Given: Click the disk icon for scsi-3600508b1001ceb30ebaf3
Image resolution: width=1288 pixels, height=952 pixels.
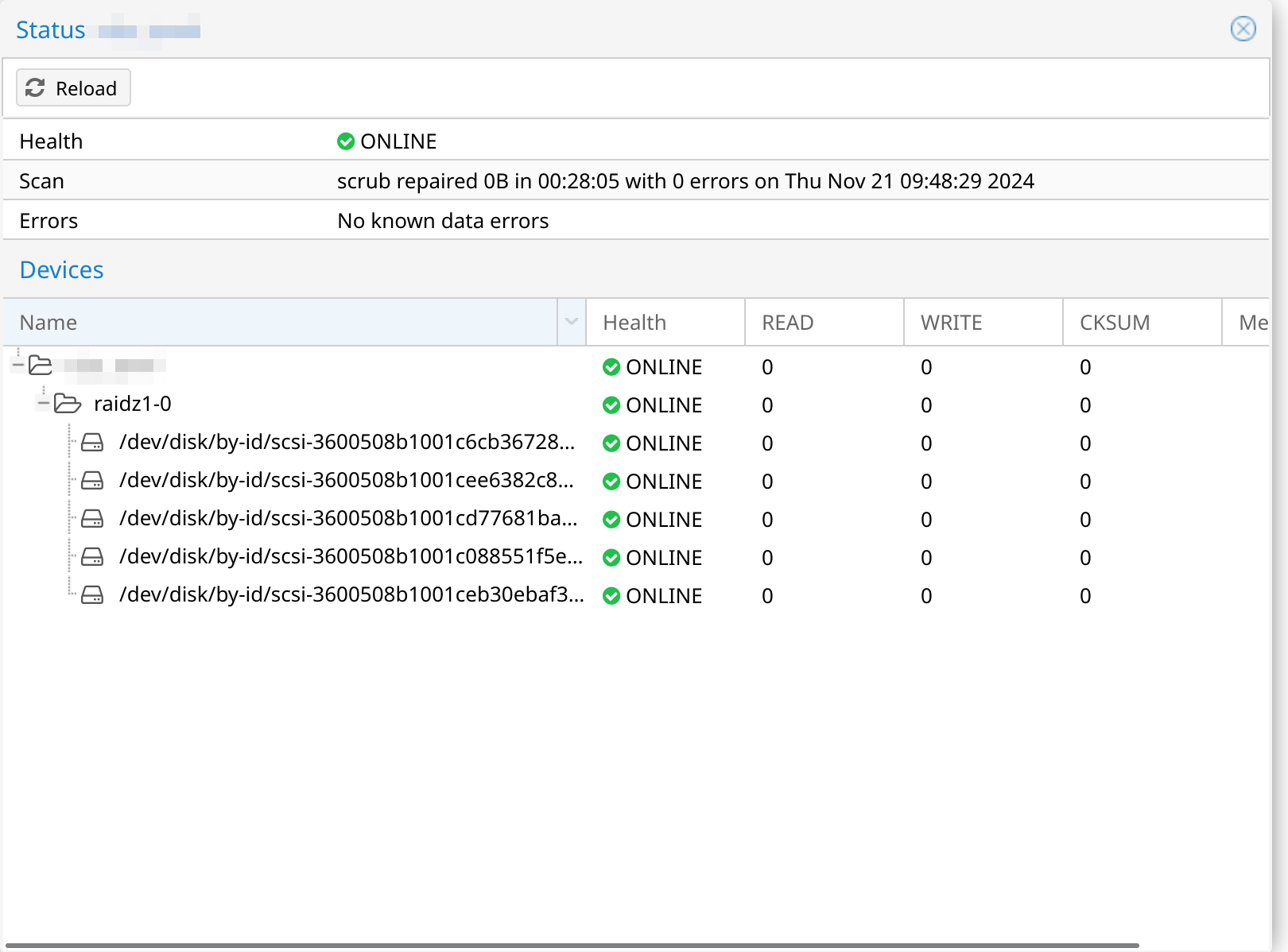Looking at the screenshot, I should (92, 595).
